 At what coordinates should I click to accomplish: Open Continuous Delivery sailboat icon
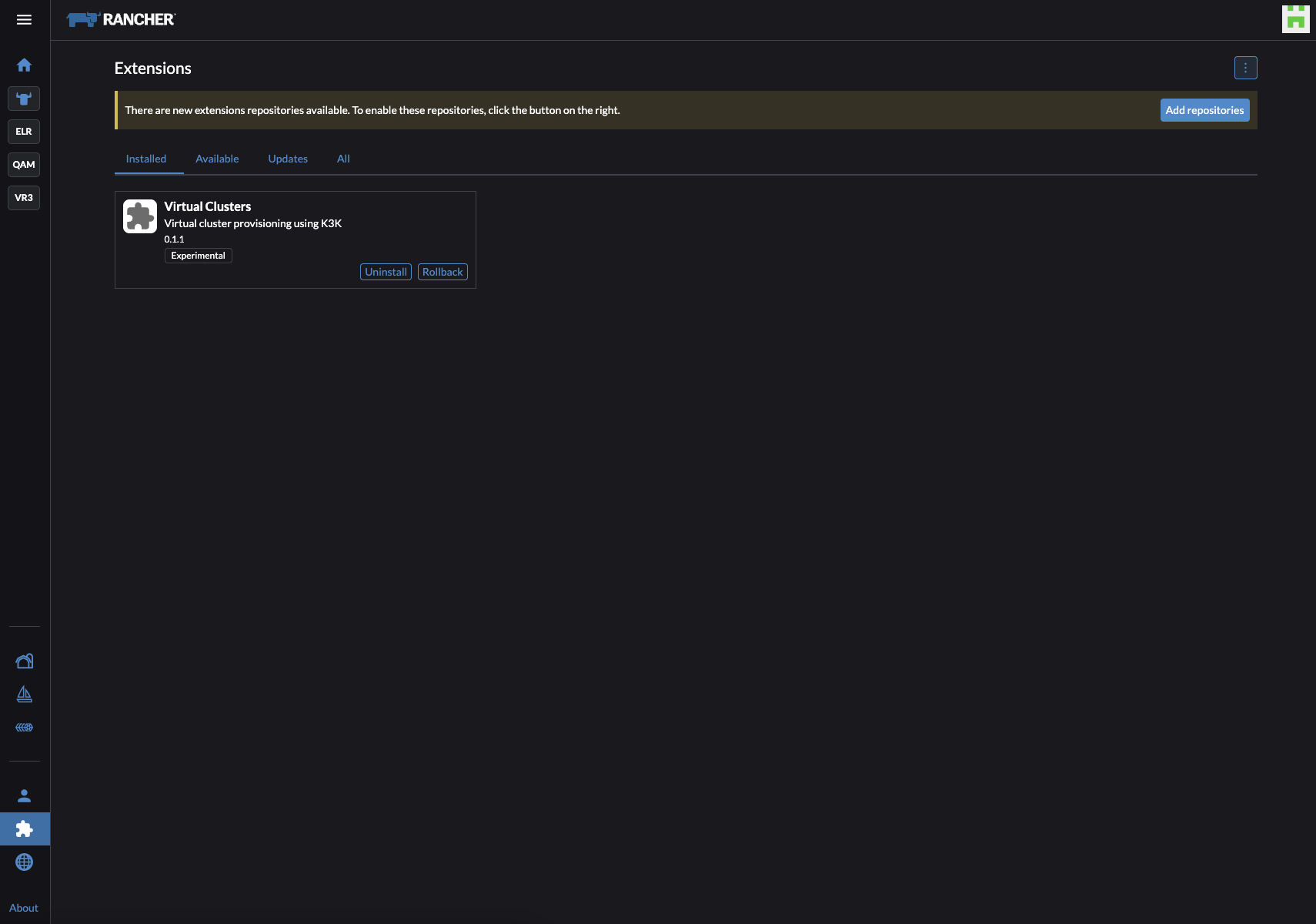point(24,695)
